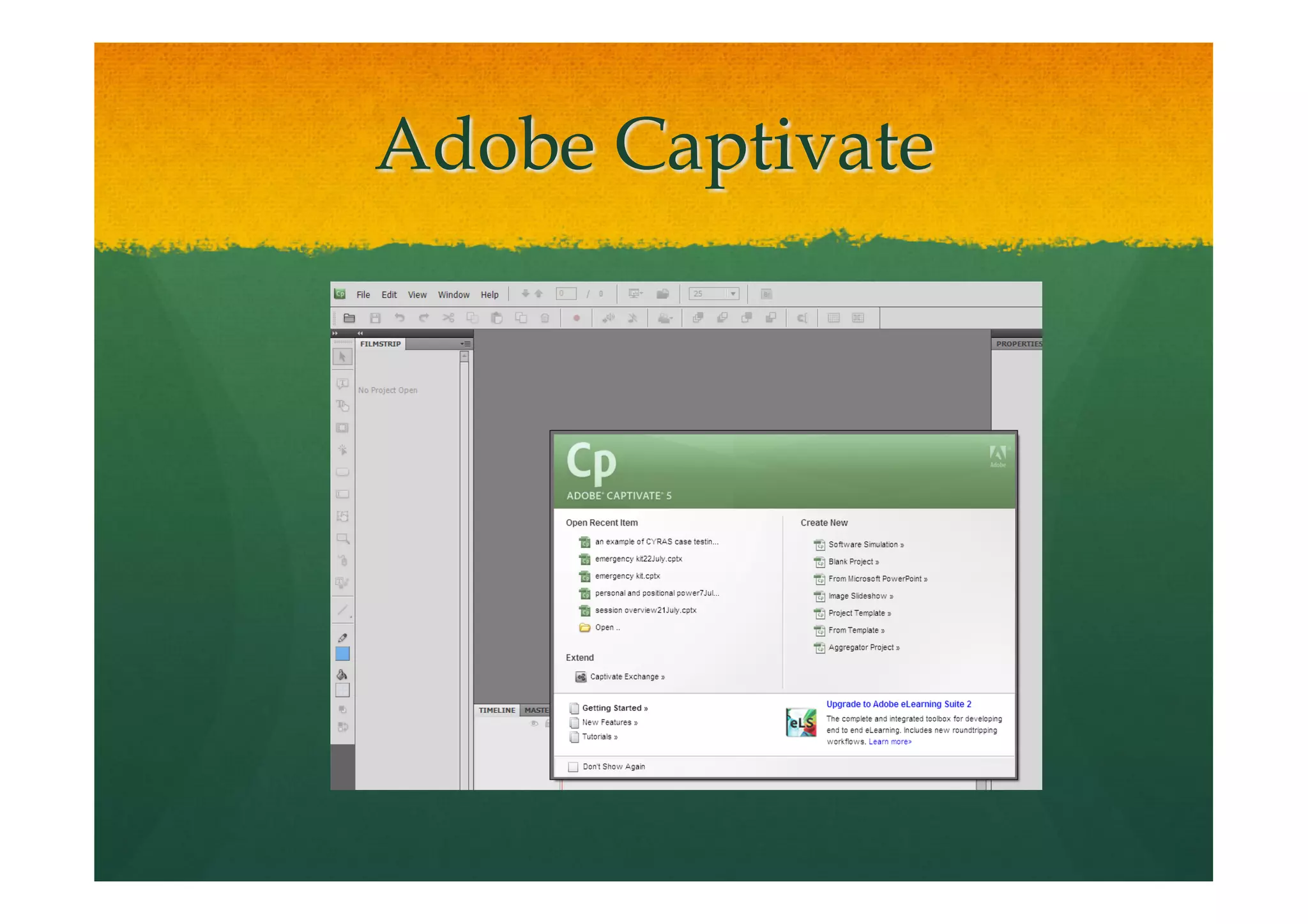The width and height of the screenshot is (1308, 924).
Task: Click the Redo arrow icon
Action: [423, 318]
